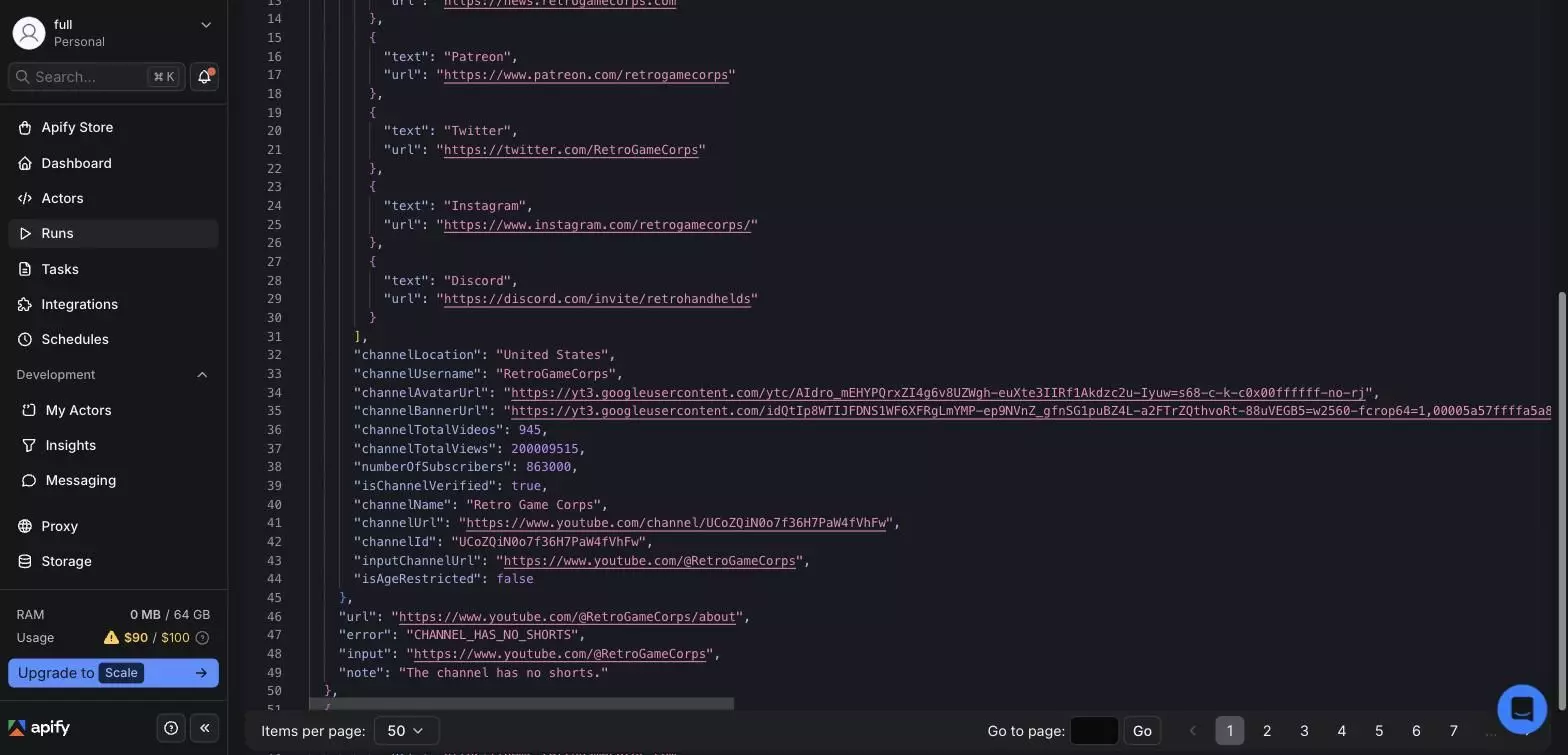The image size is (1568, 755).
Task: Click the Go button for page jump
Action: pyautogui.click(x=1142, y=731)
